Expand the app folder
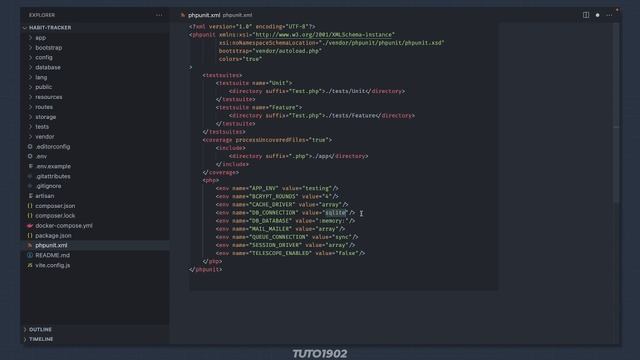 [x=30, y=38]
